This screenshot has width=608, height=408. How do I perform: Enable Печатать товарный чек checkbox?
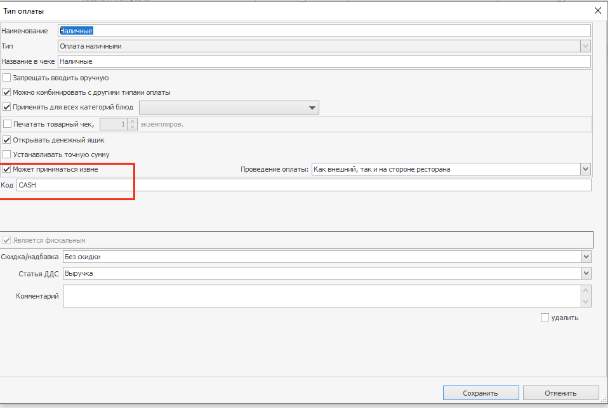[x=8, y=124]
